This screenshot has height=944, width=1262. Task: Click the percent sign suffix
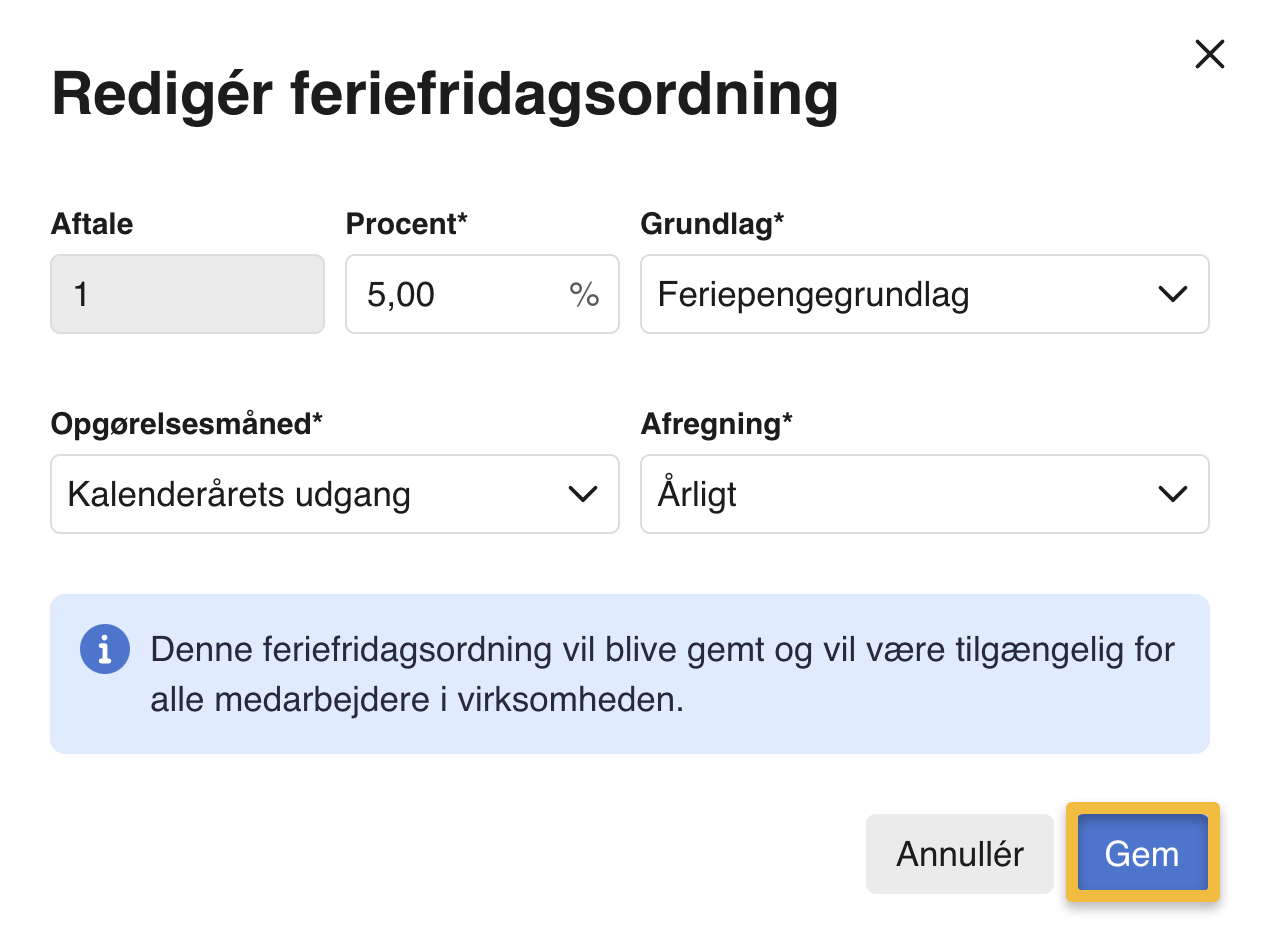(584, 294)
